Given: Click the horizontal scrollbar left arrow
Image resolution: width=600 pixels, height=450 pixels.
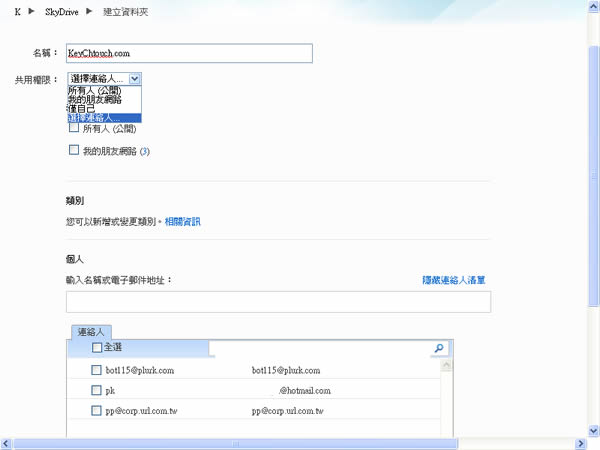Looking at the screenshot, I should [5, 444].
